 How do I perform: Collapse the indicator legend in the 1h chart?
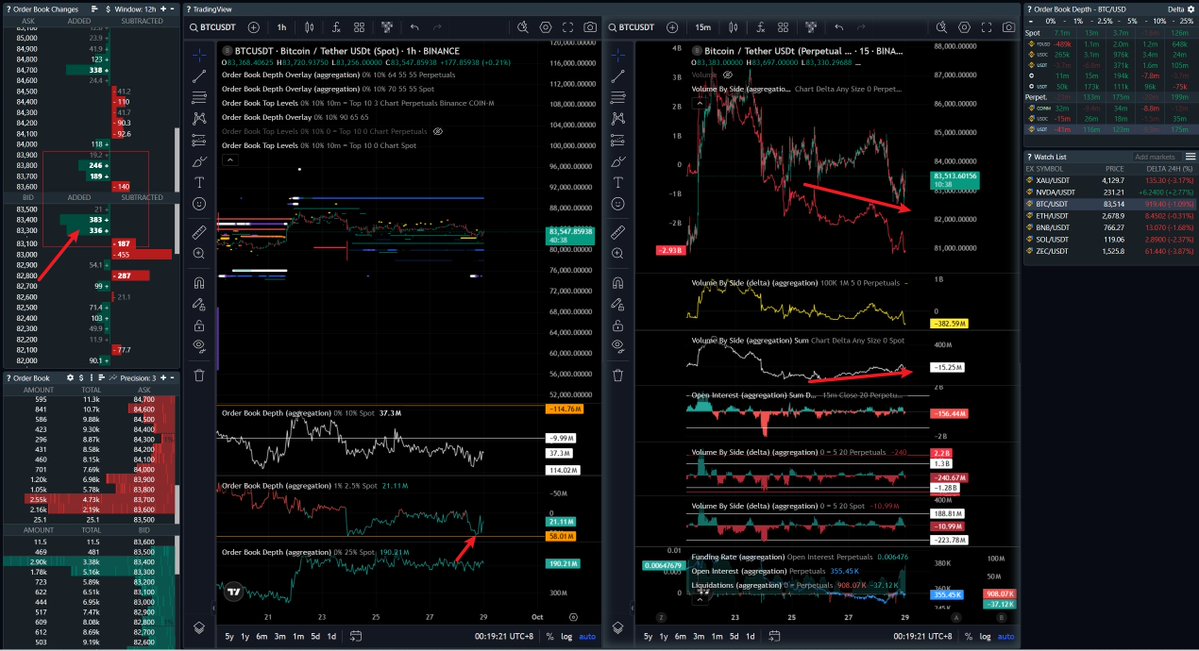[x=230, y=160]
